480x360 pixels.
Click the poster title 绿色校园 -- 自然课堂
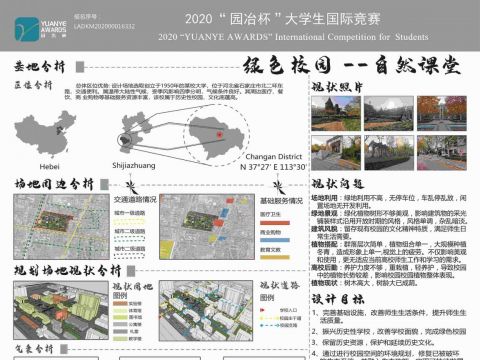click(352, 65)
